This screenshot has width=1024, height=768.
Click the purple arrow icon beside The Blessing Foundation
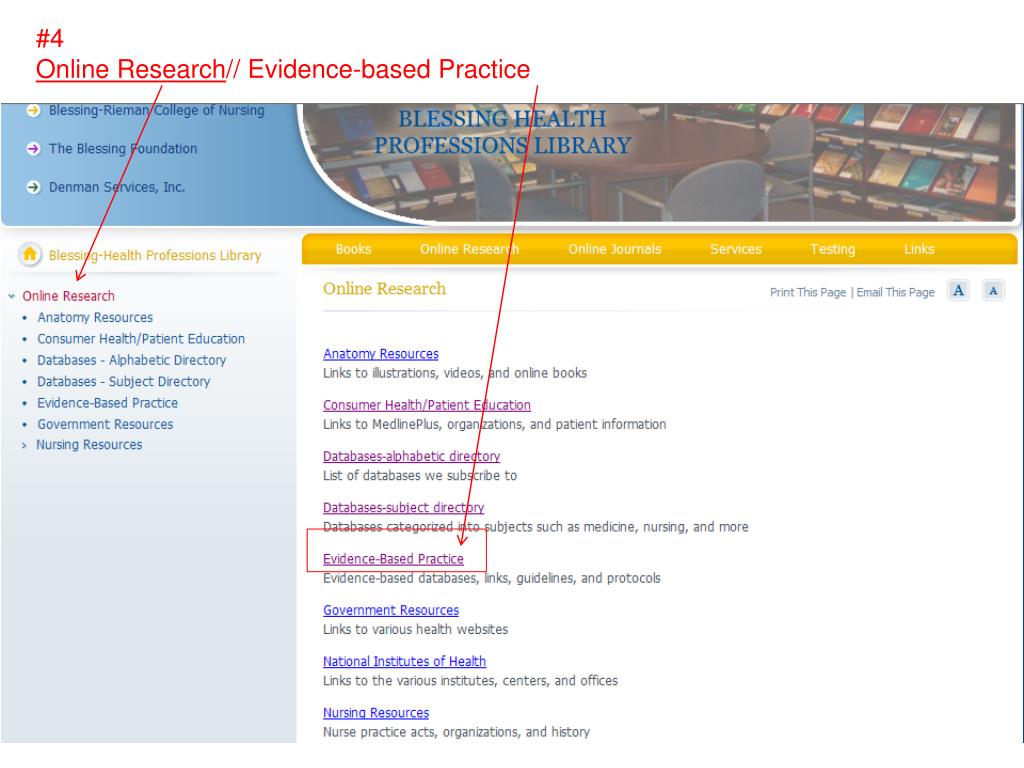pos(33,149)
